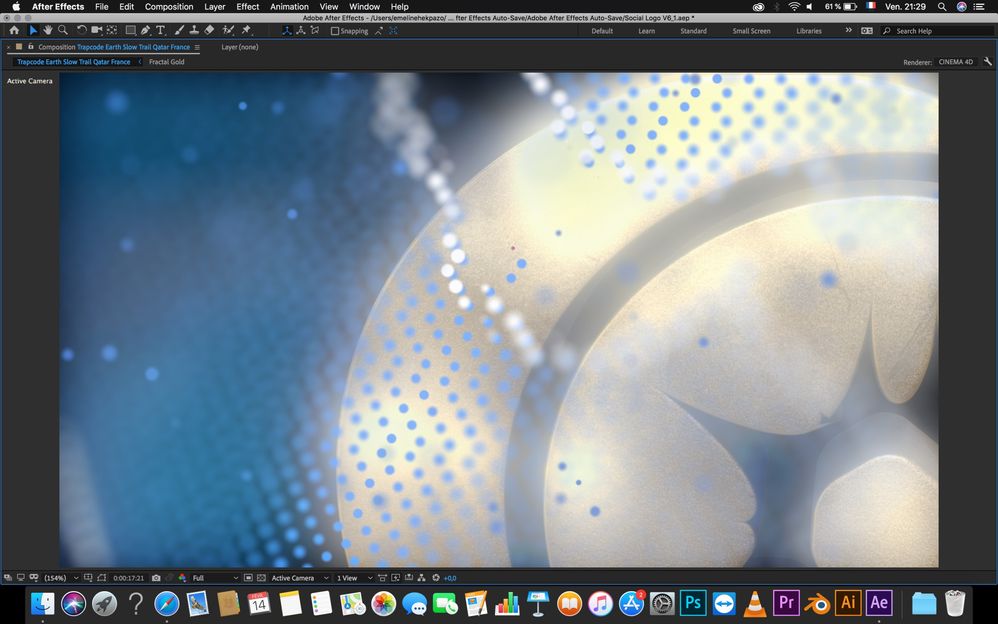Open the Composition menu
Screen dimensions: 998x624
click(x=169, y=6)
